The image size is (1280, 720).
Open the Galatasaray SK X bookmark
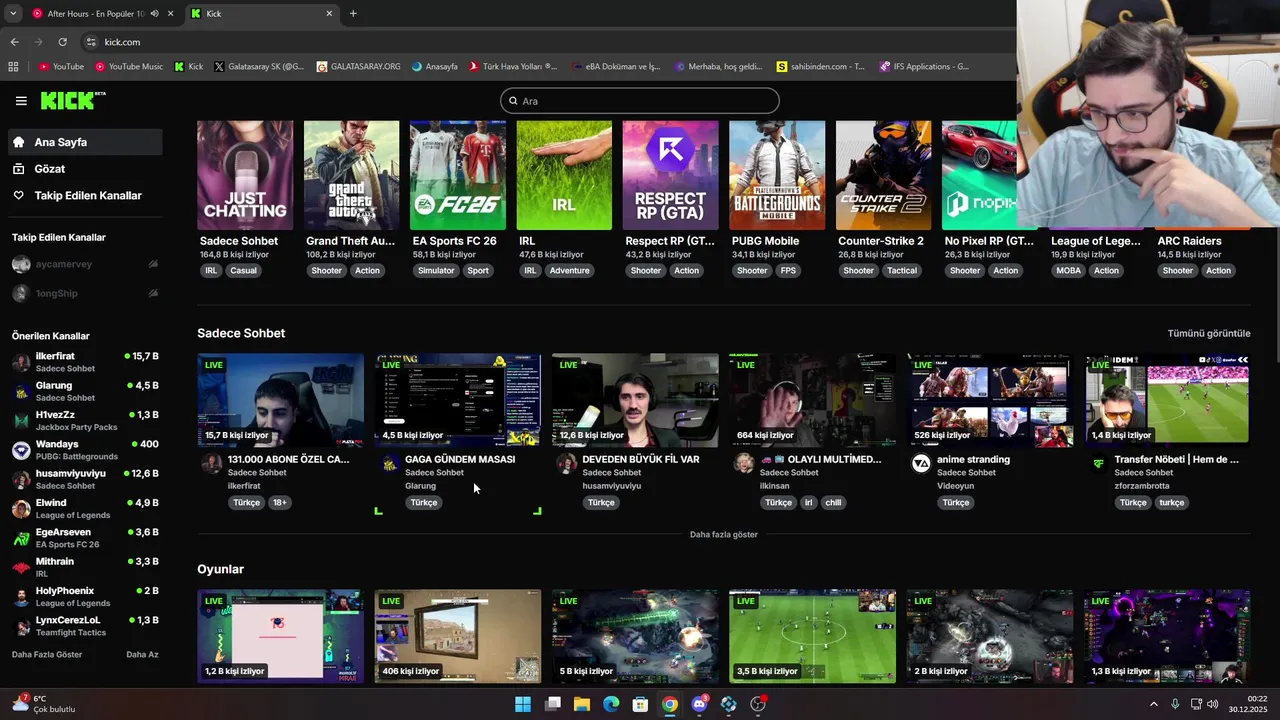point(259,67)
